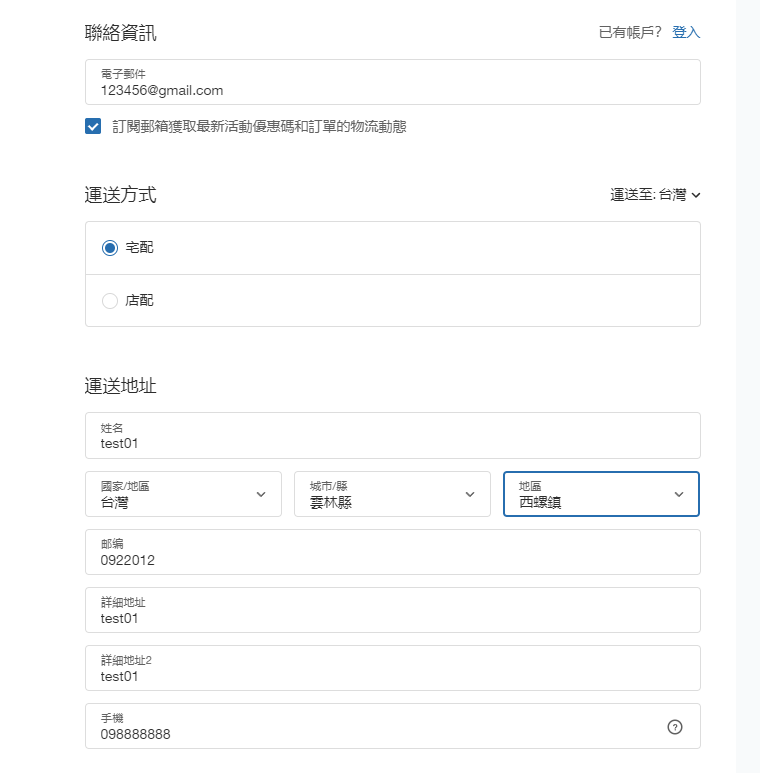Click the chevron arrow in 城市/縣 box
This screenshot has width=760, height=773.
[x=470, y=494]
